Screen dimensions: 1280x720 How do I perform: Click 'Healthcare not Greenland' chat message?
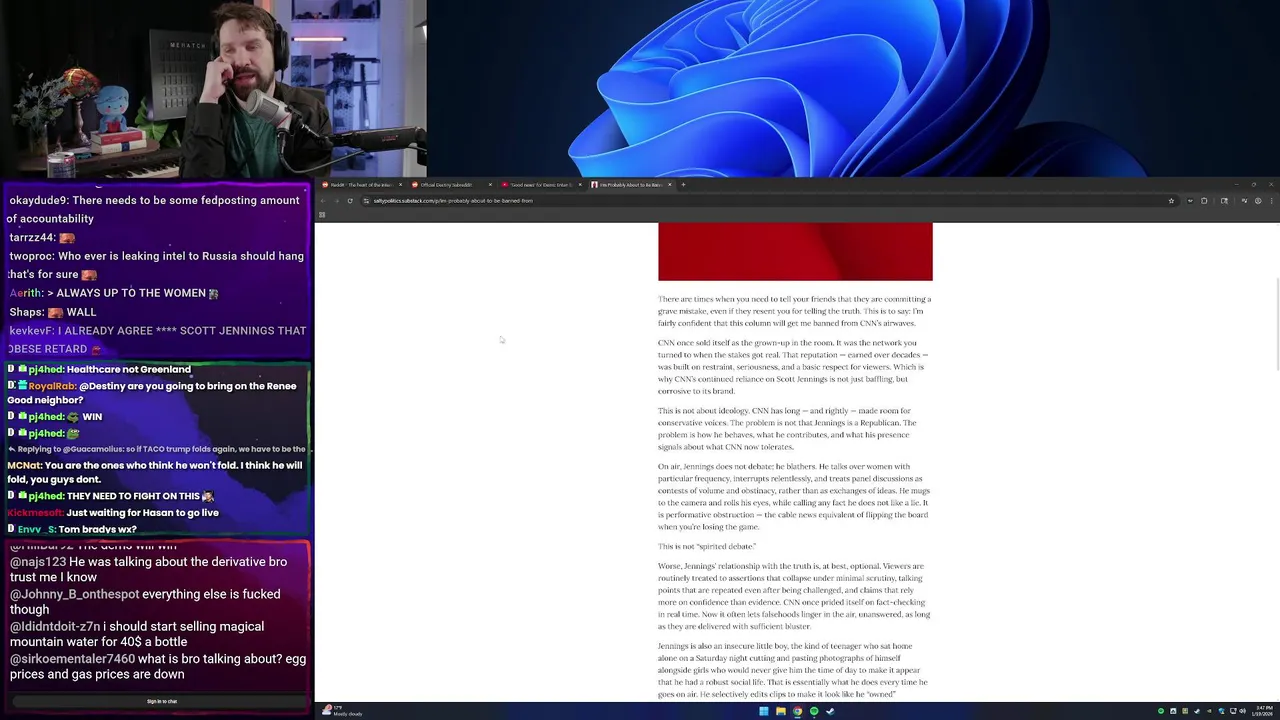click(x=129, y=370)
